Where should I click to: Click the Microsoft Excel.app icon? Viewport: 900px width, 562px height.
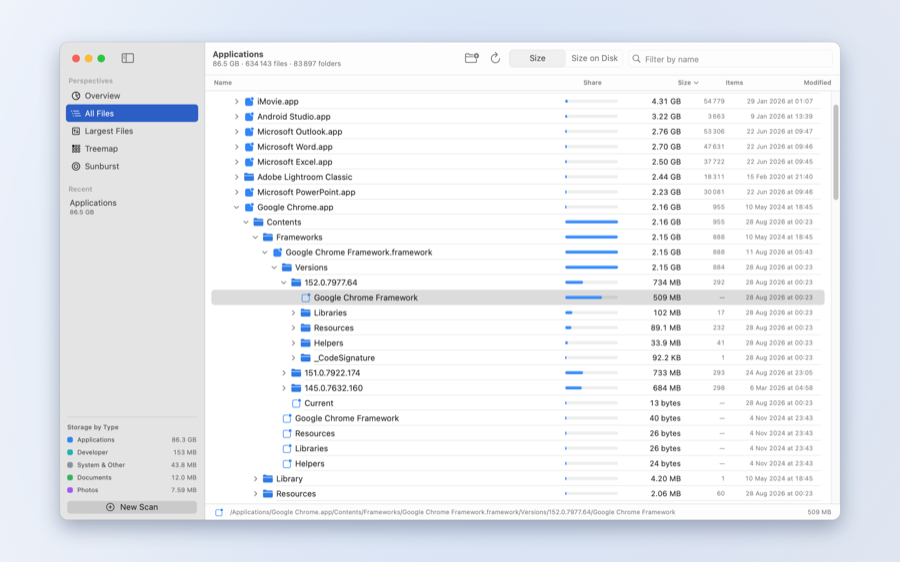[x=249, y=162]
